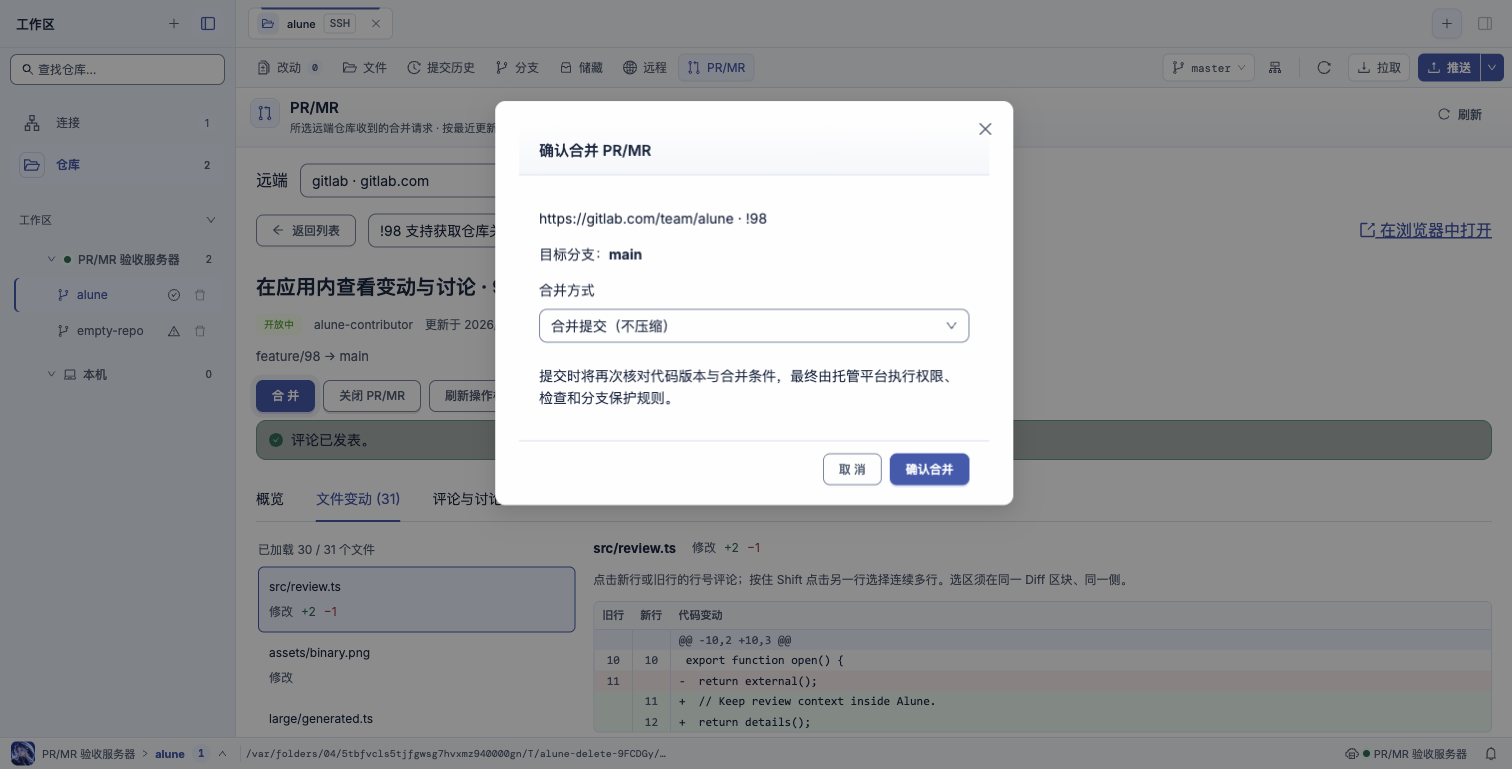
Task: Open the 改动 tab
Action: (x=289, y=68)
